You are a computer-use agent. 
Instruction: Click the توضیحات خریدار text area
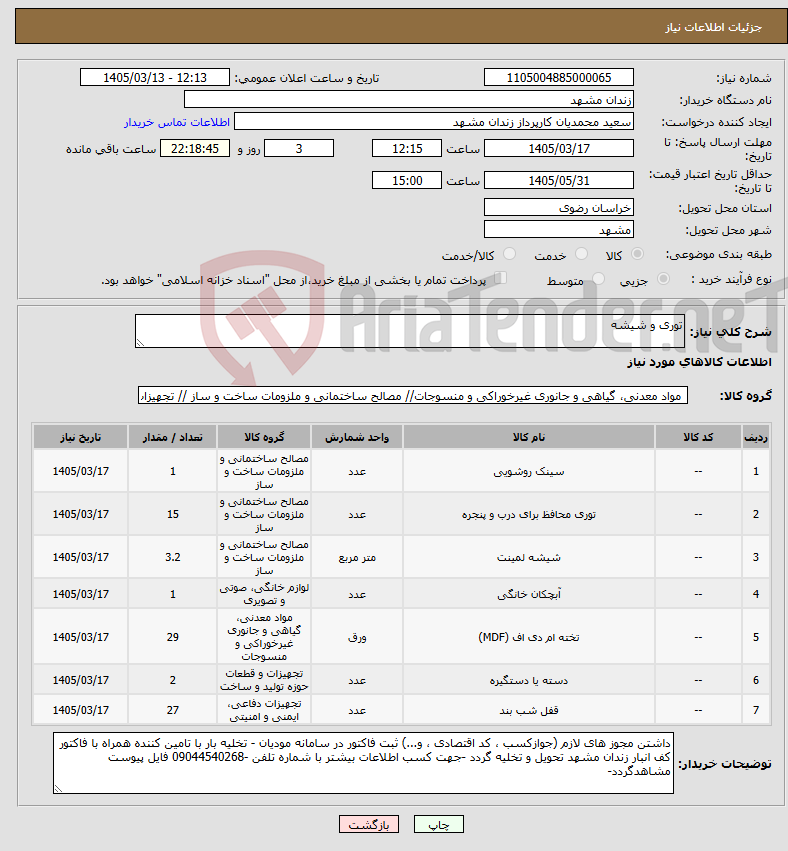tap(363, 763)
